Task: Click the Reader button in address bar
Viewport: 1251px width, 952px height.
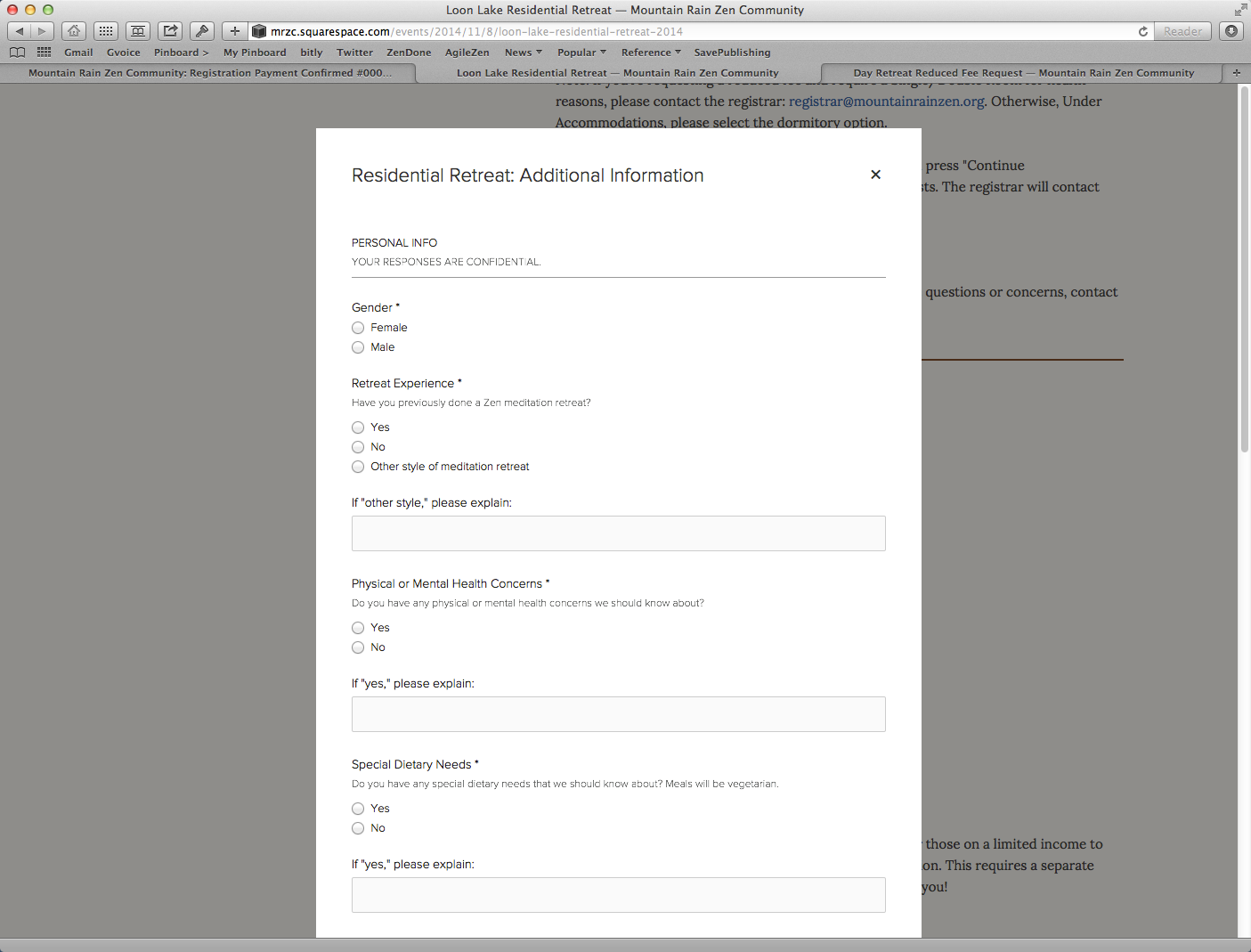Action: [x=1182, y=31]
